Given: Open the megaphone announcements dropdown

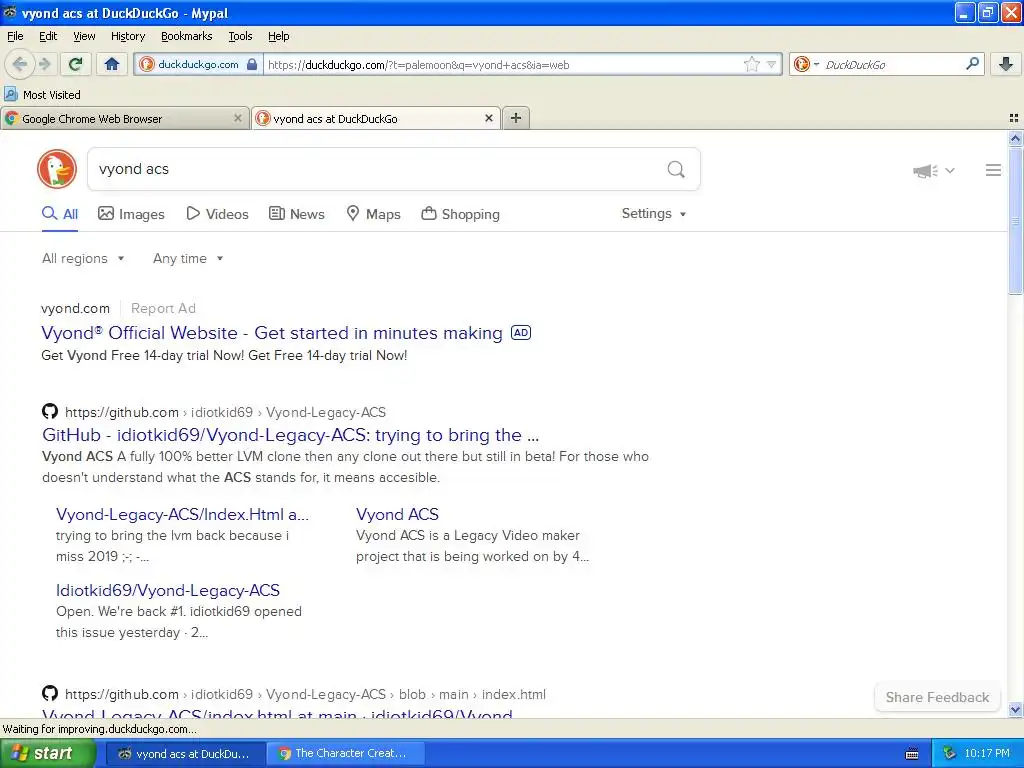Looking at the screenshot, I should pos(934,170).
